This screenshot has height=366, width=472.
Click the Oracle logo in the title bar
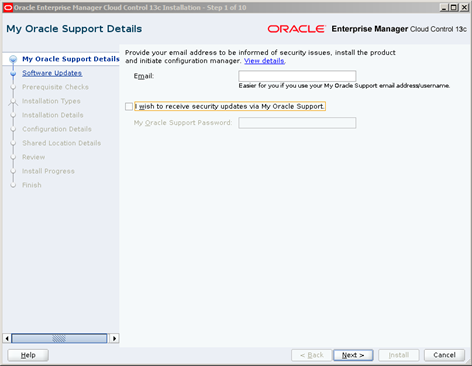pyautogui.click(x=8, y=7)
